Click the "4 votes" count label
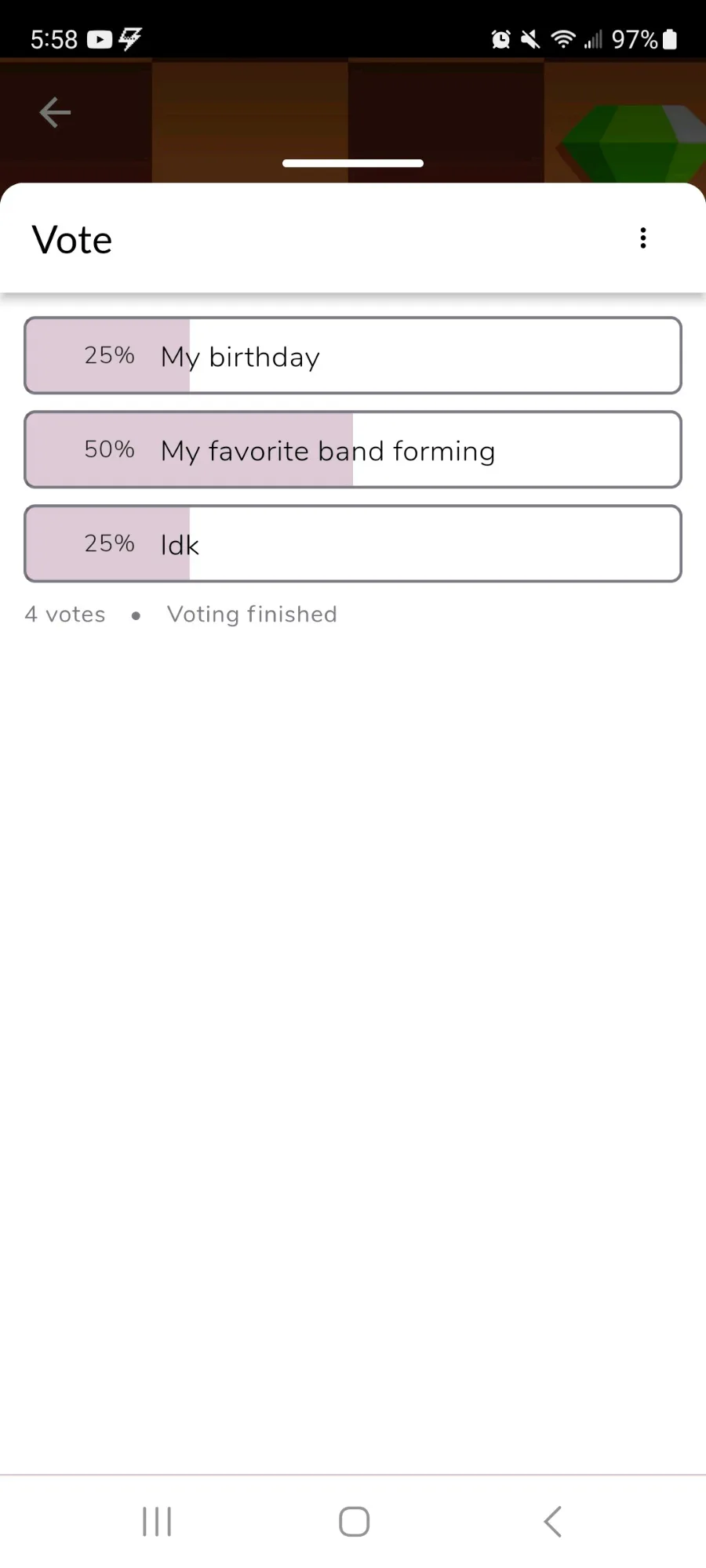The height and width of the screenshot is (1568, 706). click(65, 615)
